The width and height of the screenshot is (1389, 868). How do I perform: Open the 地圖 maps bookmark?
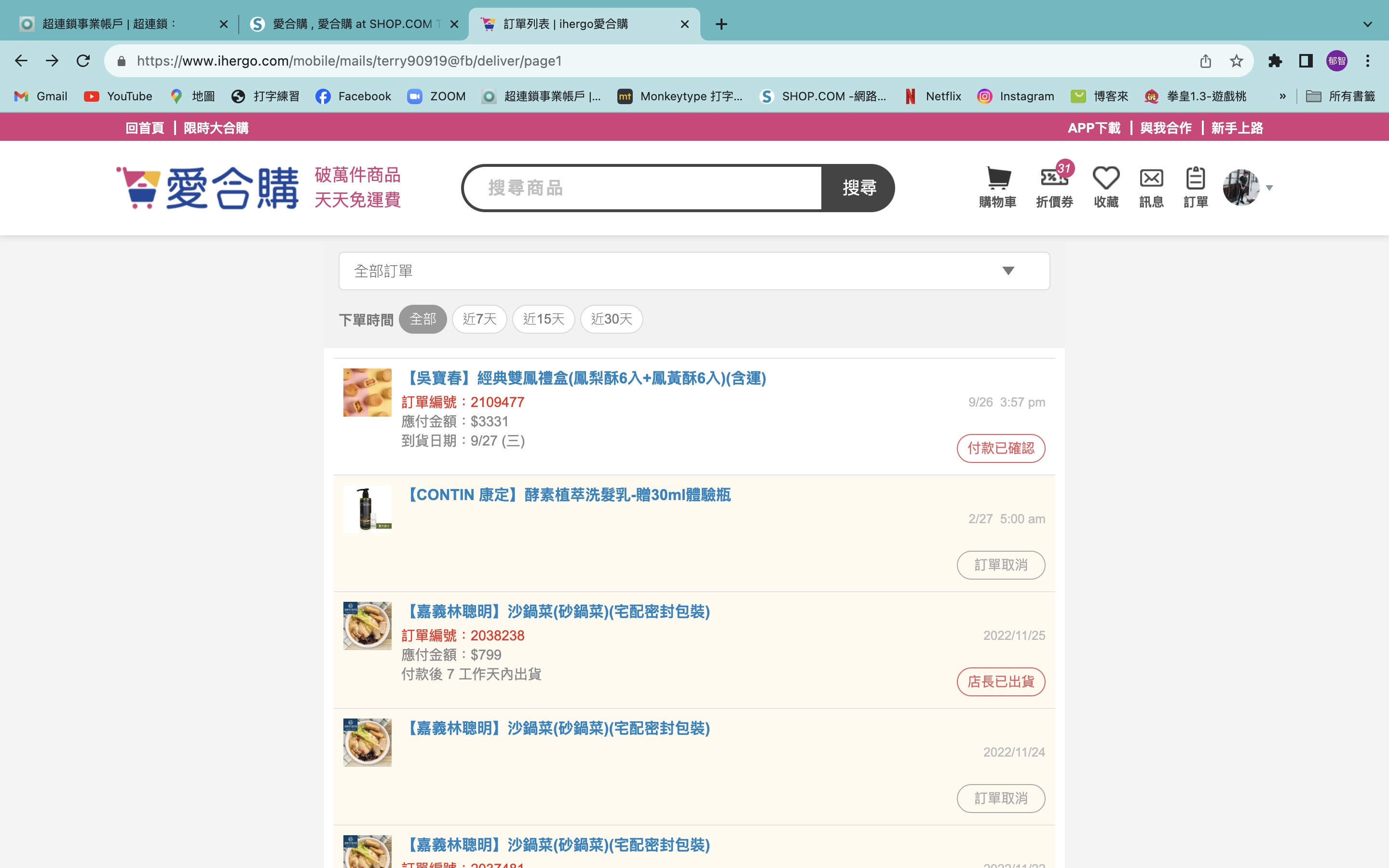[x=192, y=96]
